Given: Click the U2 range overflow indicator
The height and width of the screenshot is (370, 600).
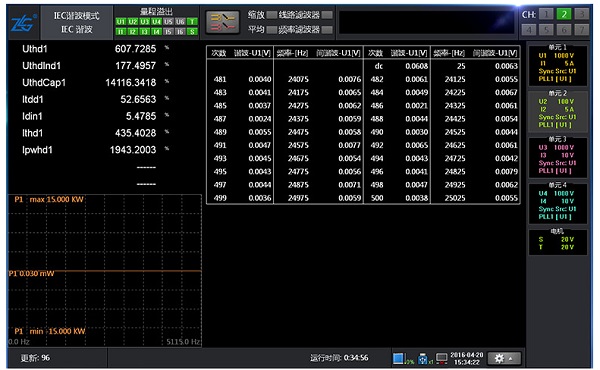Looking at the screenshot, I should tap(133, 21).
